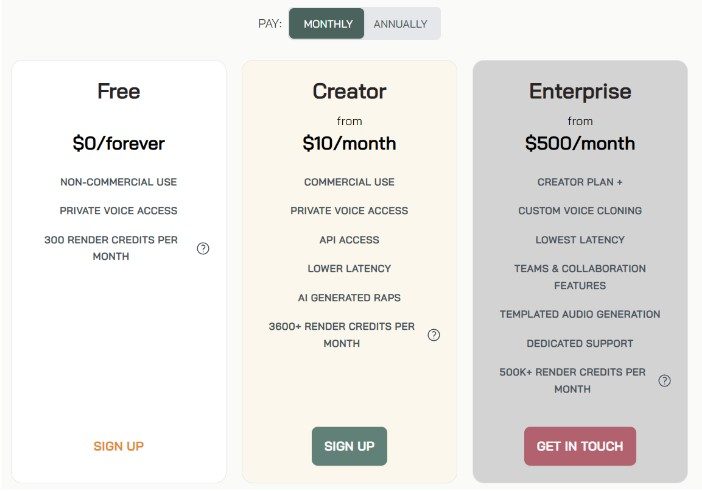Click the $500/month price label
This screenshot has height=491, width=702.
pos(580,143)
